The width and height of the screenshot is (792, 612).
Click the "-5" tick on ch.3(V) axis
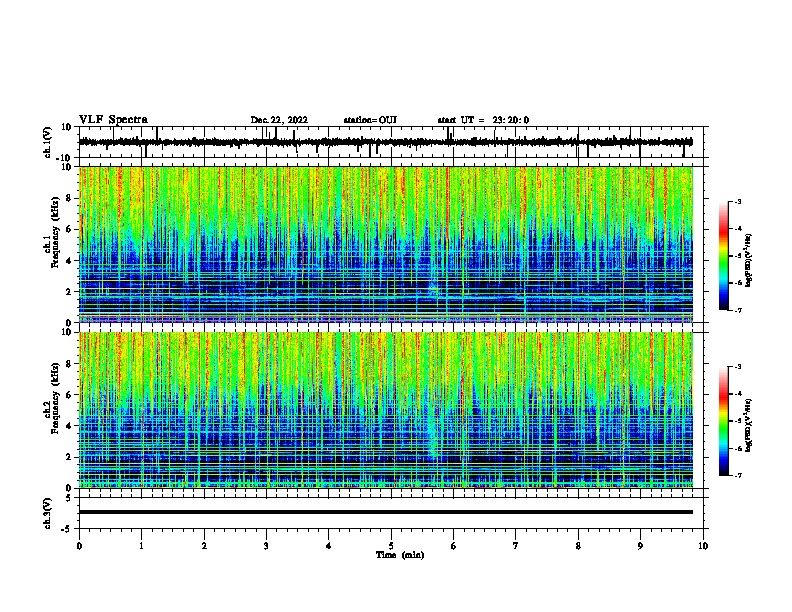click(x=68, y=529)
